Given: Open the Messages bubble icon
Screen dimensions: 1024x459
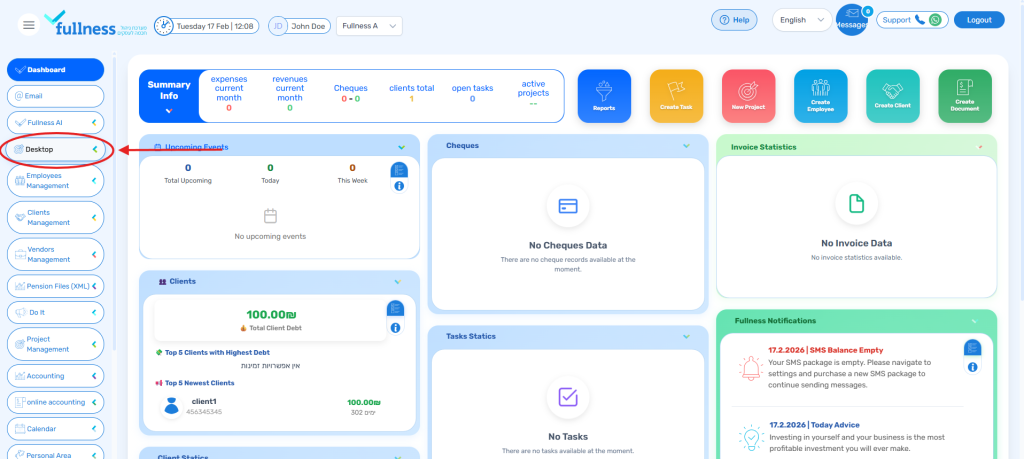Looking at the screenshot, I should click(x=851, y=21).
